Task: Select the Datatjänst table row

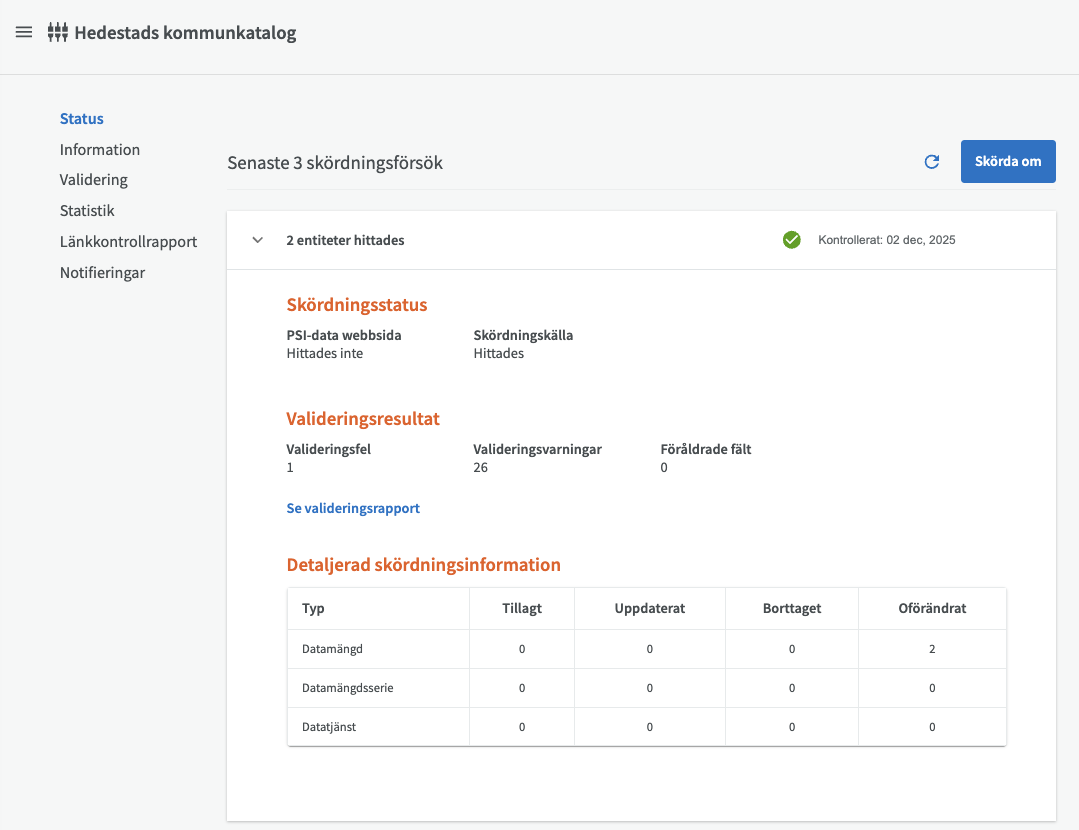Action: 329,727
